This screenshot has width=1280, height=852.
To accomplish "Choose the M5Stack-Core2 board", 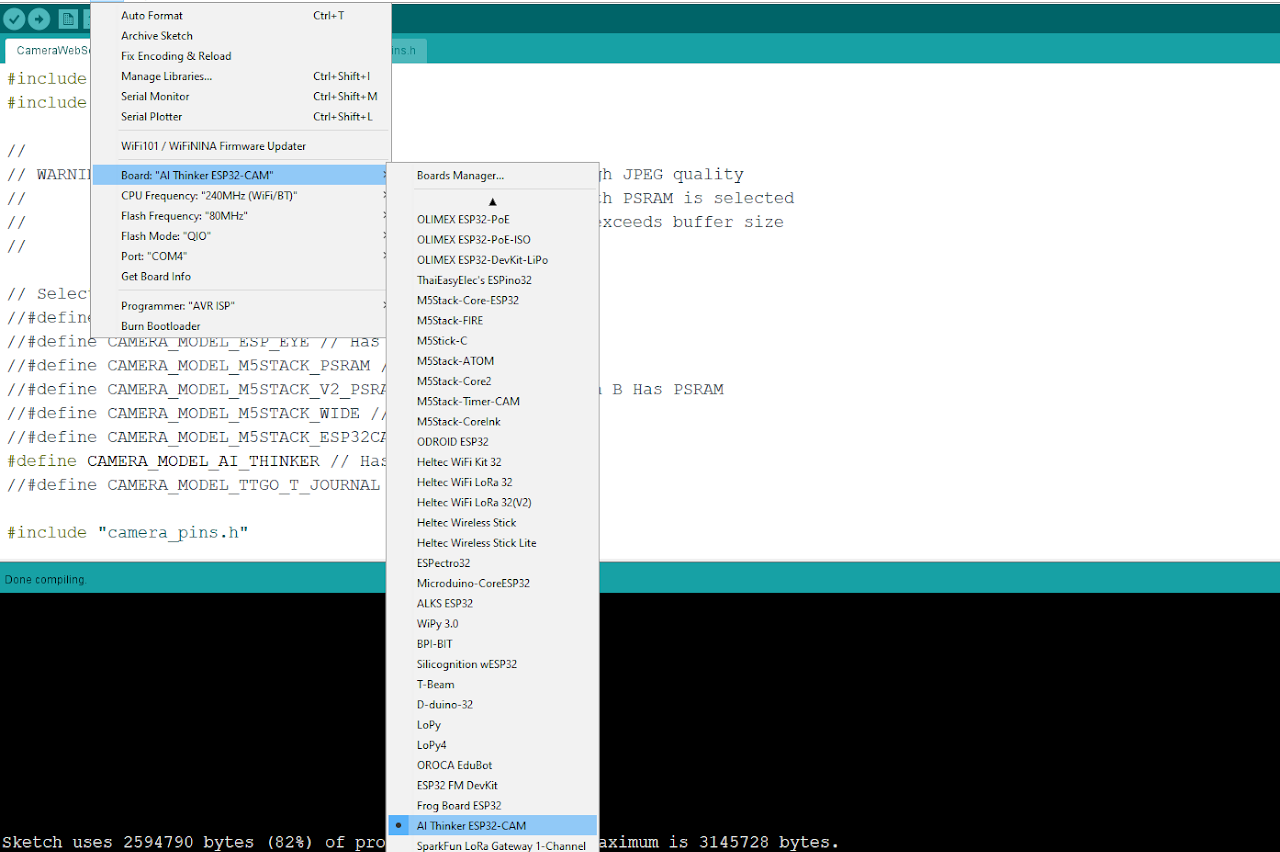I will pos(493,381).
